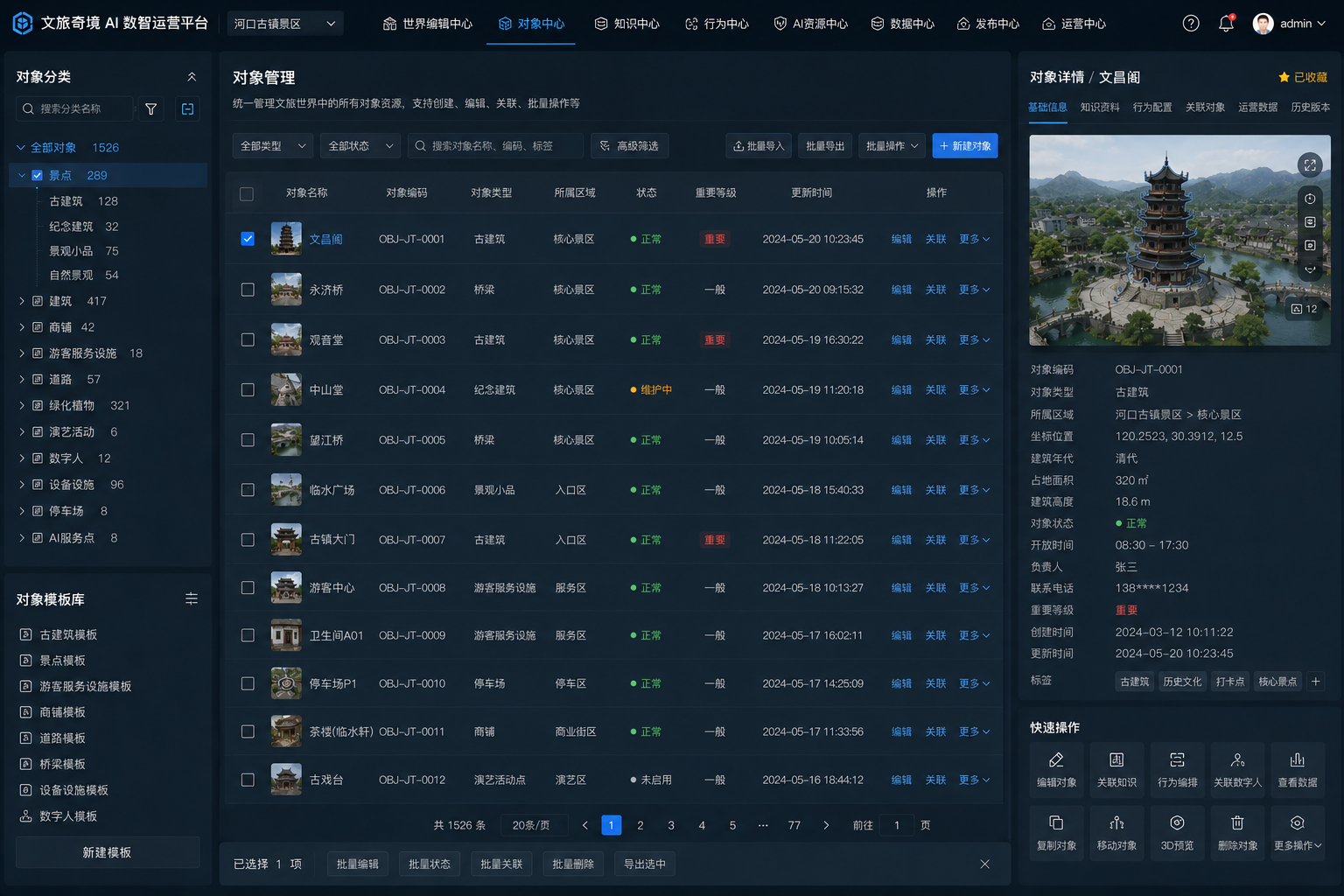Viewport: 1344px width, 896px height.
Task: Check the 游客中心 row checkbox
Action: click(248, 588)
